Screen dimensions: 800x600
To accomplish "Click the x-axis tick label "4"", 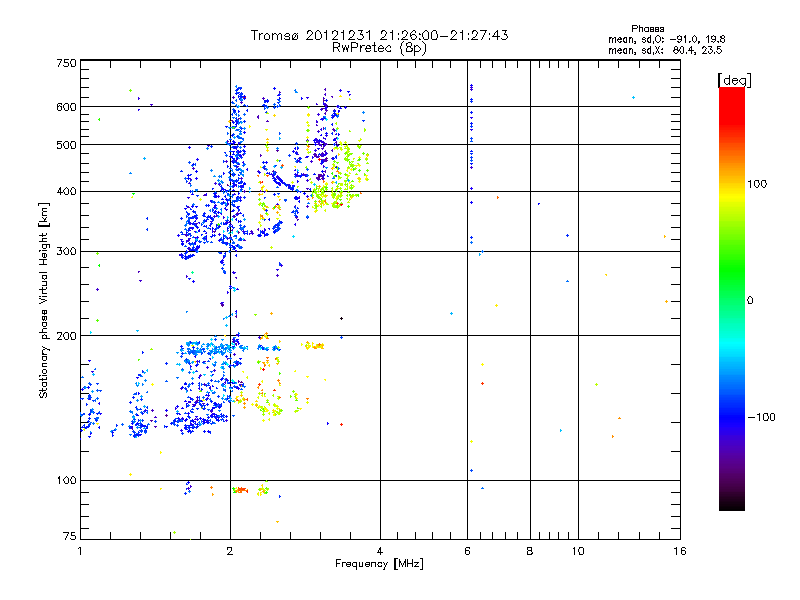I will coord(380,551).
